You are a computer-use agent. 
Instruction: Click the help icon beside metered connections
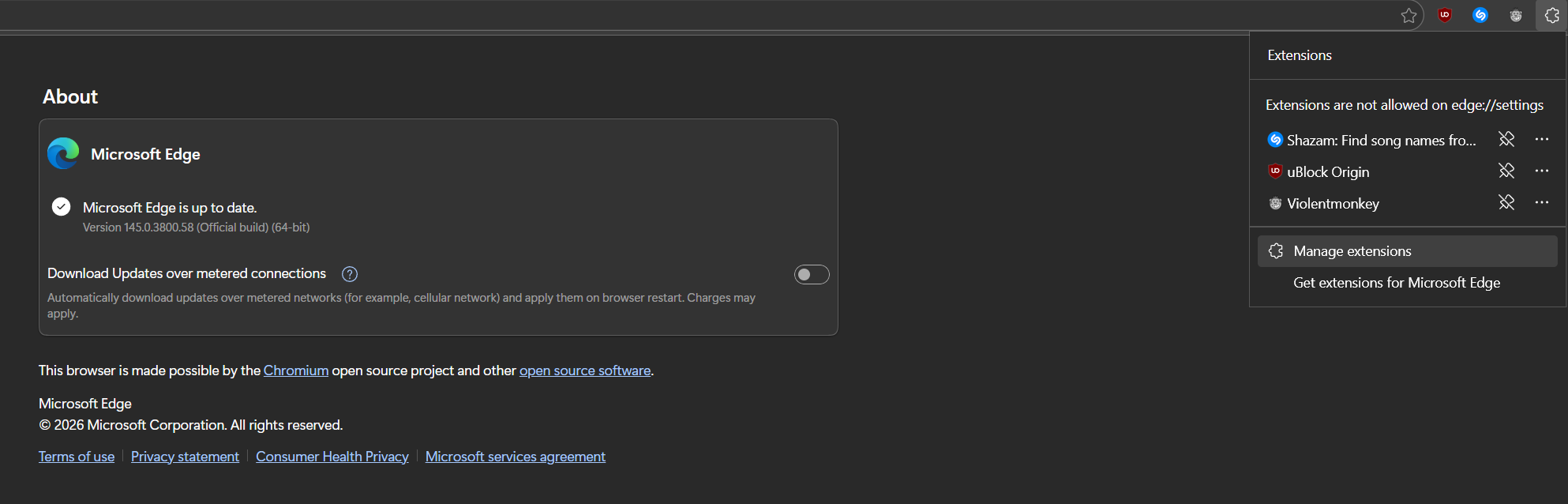(350, 274)
